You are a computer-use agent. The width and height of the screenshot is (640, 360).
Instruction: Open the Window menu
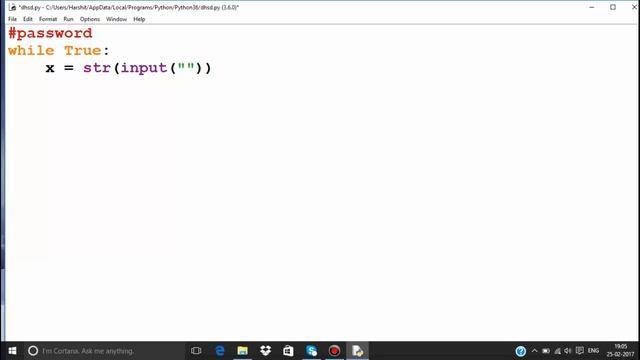(116, 19)
